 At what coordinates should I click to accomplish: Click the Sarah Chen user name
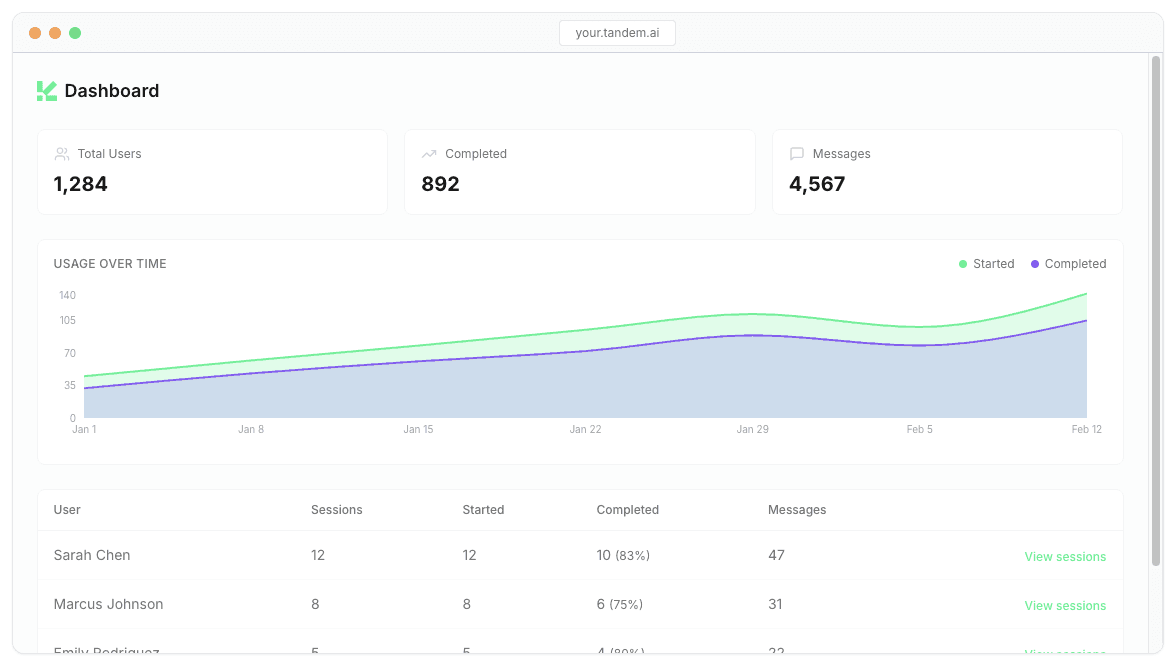pos(92,555)
